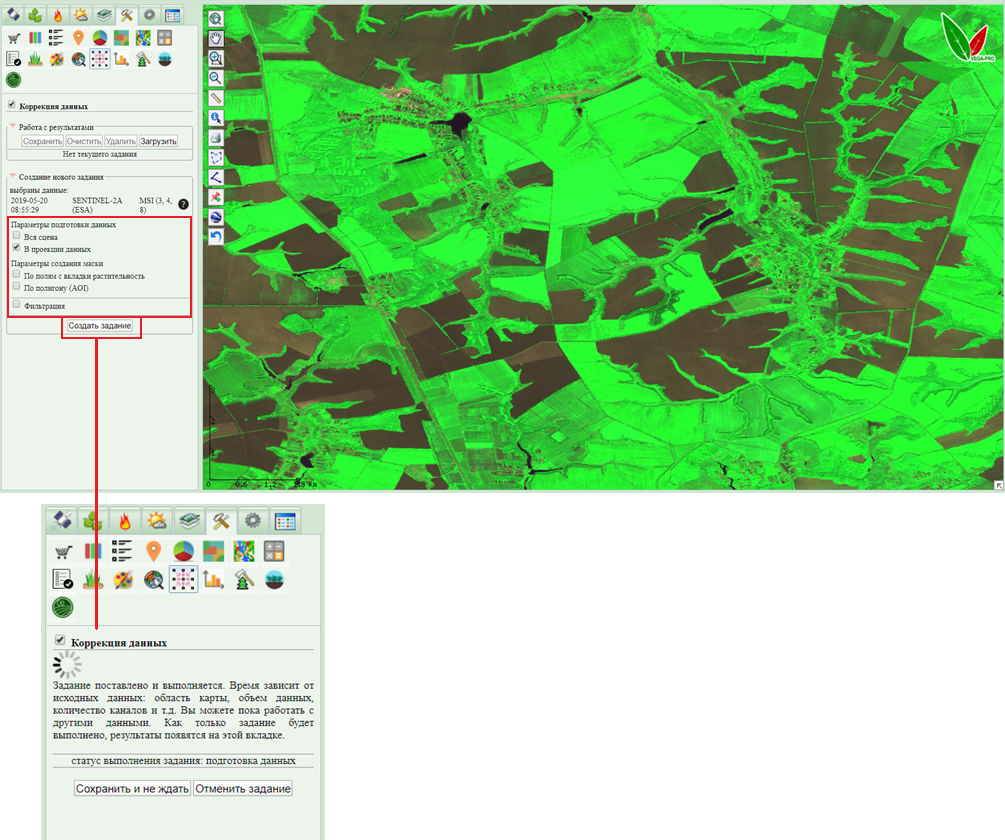The width and height of the screenshot is (1005, 840).
Task: Collapse the 'Работа с результатами' section triangle
Action: coord(12,127)
